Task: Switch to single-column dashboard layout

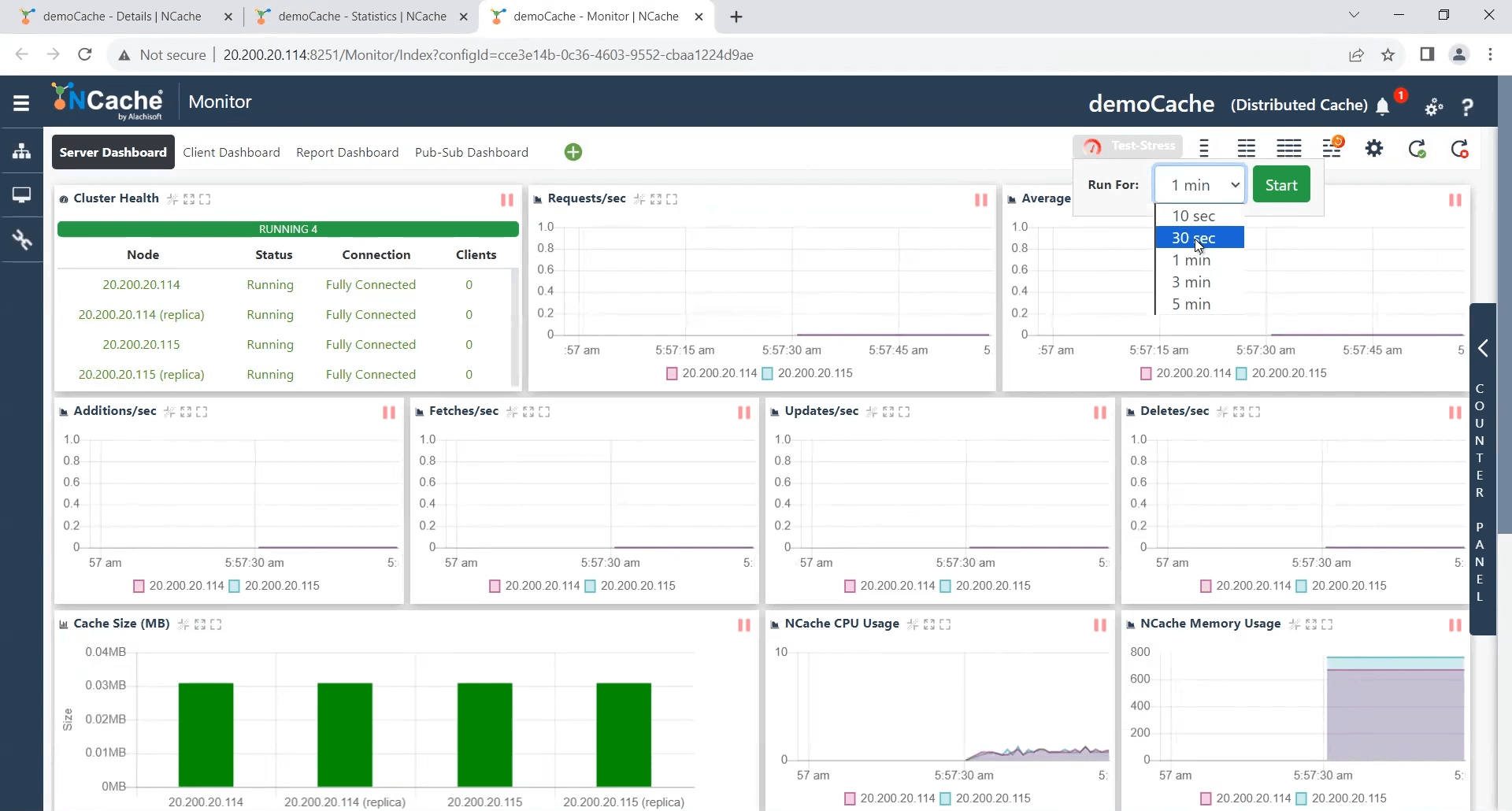Action: (x=1204, y=148)
